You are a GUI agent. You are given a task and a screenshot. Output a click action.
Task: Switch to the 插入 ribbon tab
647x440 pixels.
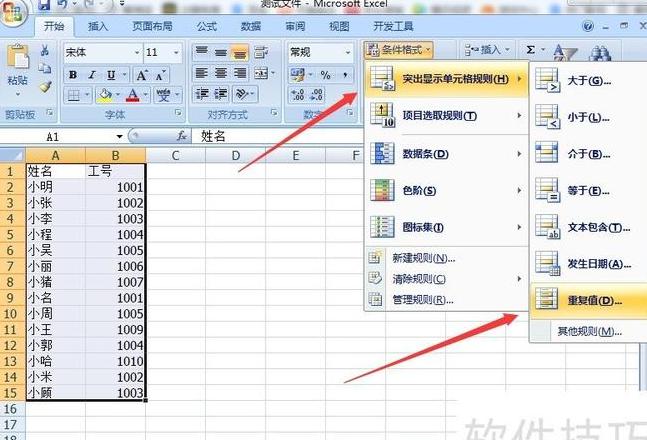click(x=98, y=26)
